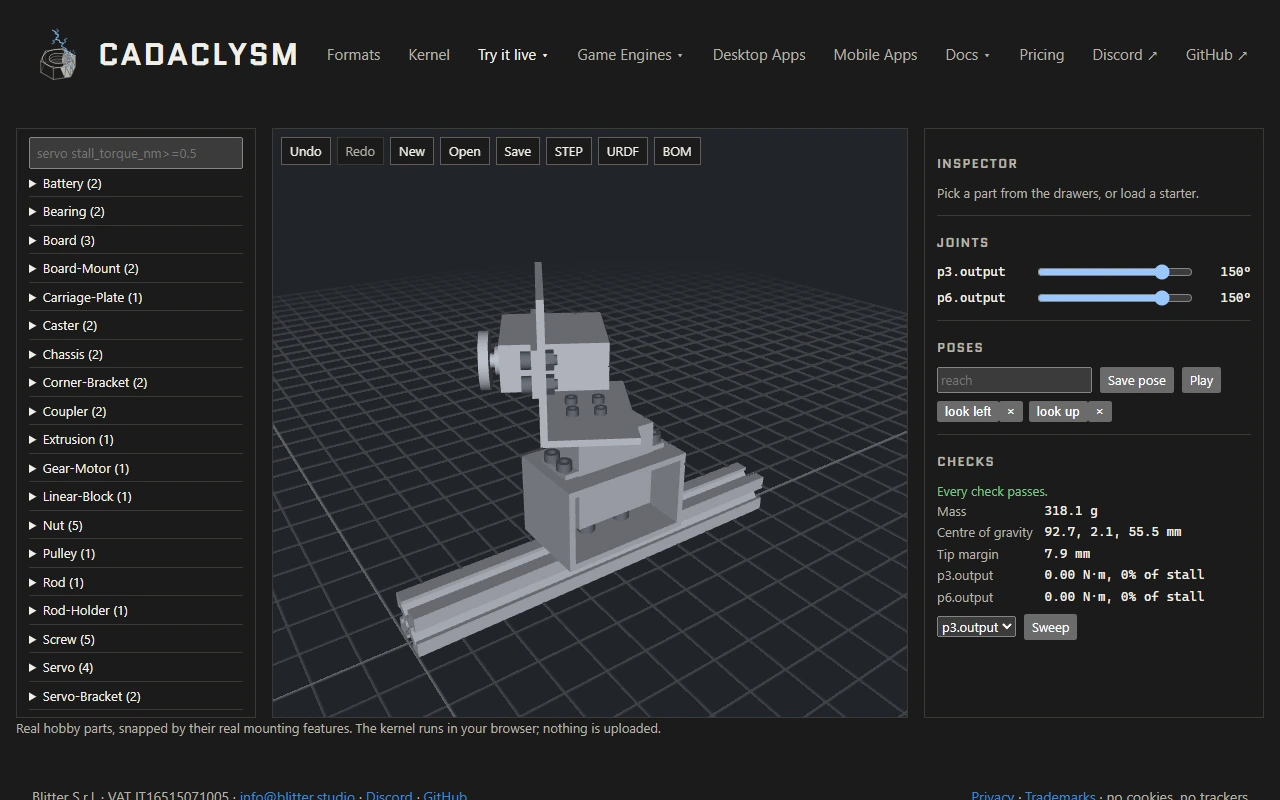Play the saved poses
The height and width of the screenshot is (800, 1280).
(1202, 380)
